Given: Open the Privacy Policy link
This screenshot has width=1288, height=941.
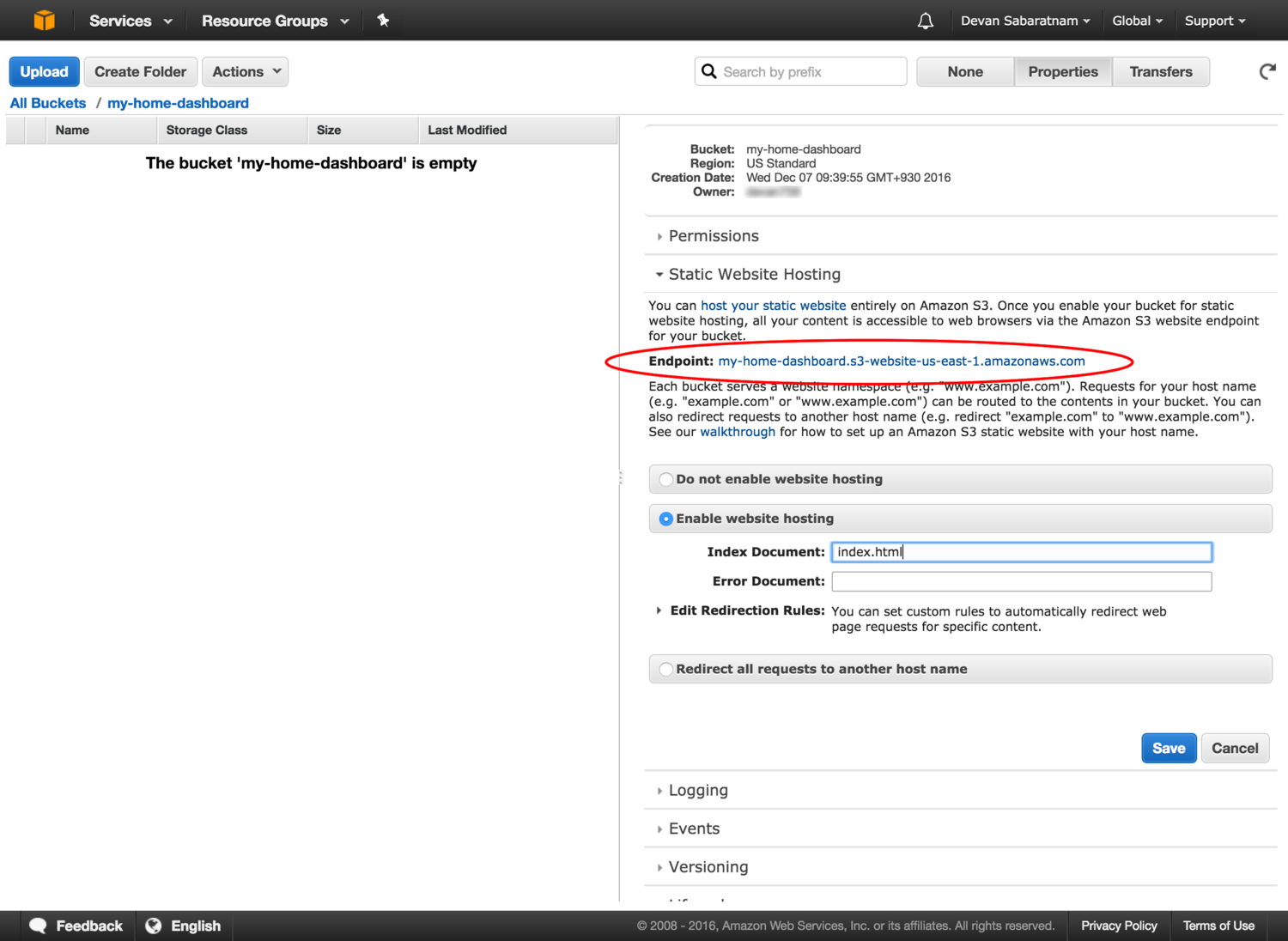Looking at the screenshot, I should click(x=1119, y=926).
